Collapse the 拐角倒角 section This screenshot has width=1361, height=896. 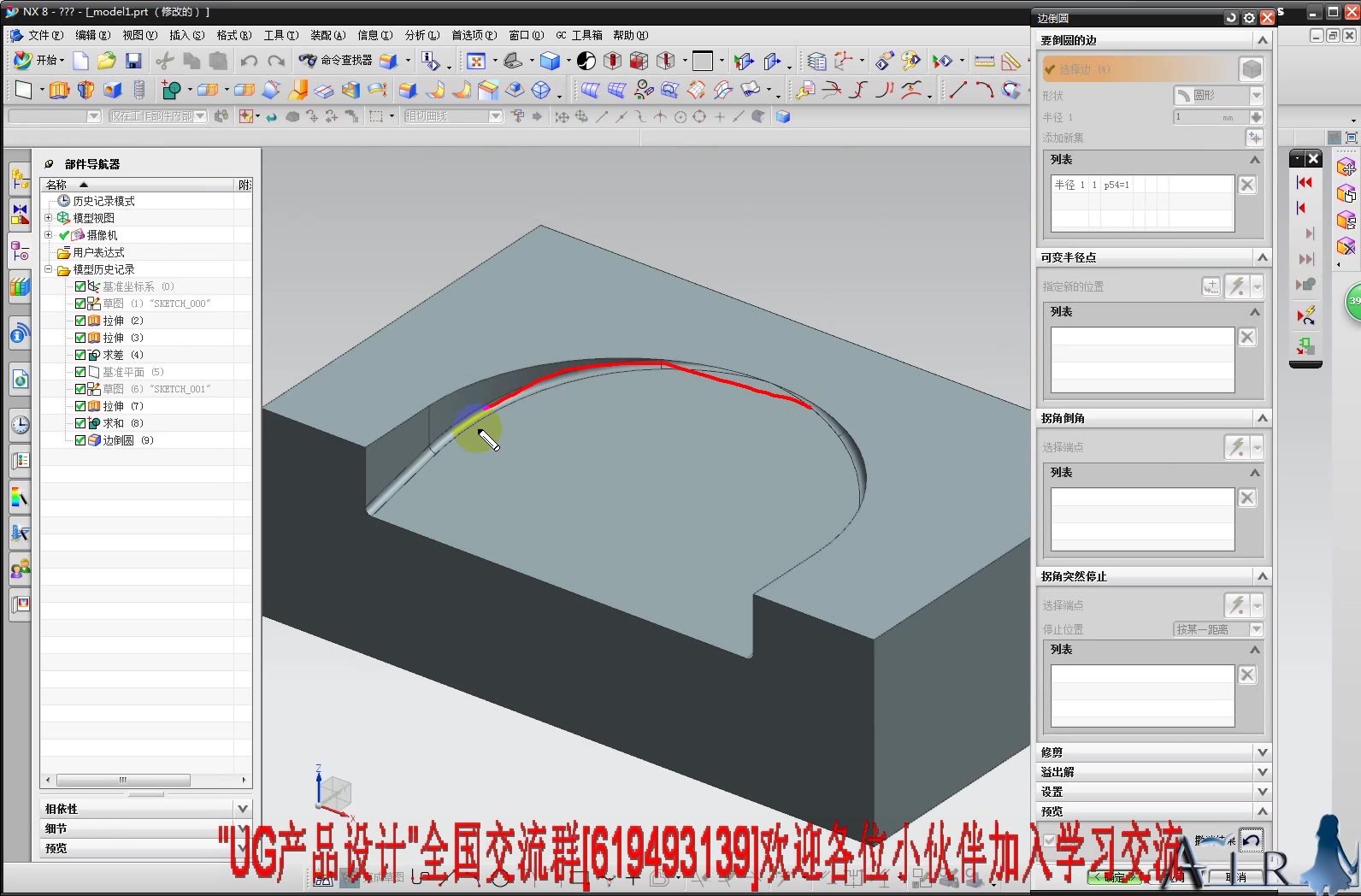[1262, 418]
